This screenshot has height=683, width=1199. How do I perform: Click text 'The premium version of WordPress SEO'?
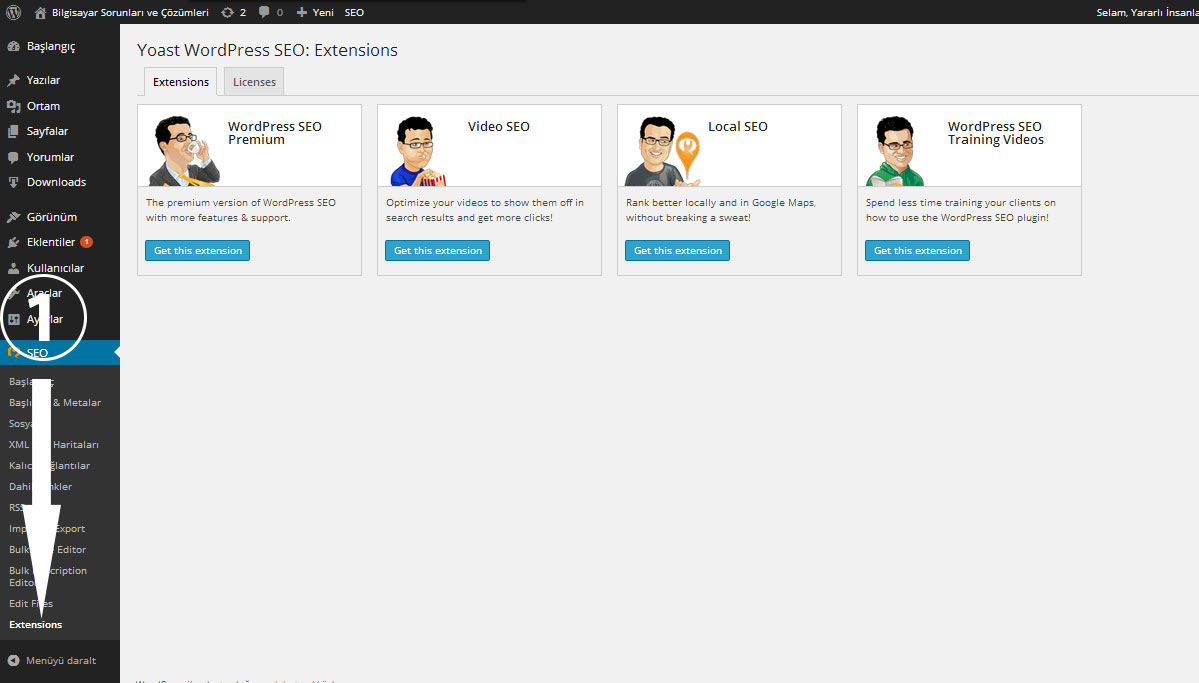(x=241, y=203)
